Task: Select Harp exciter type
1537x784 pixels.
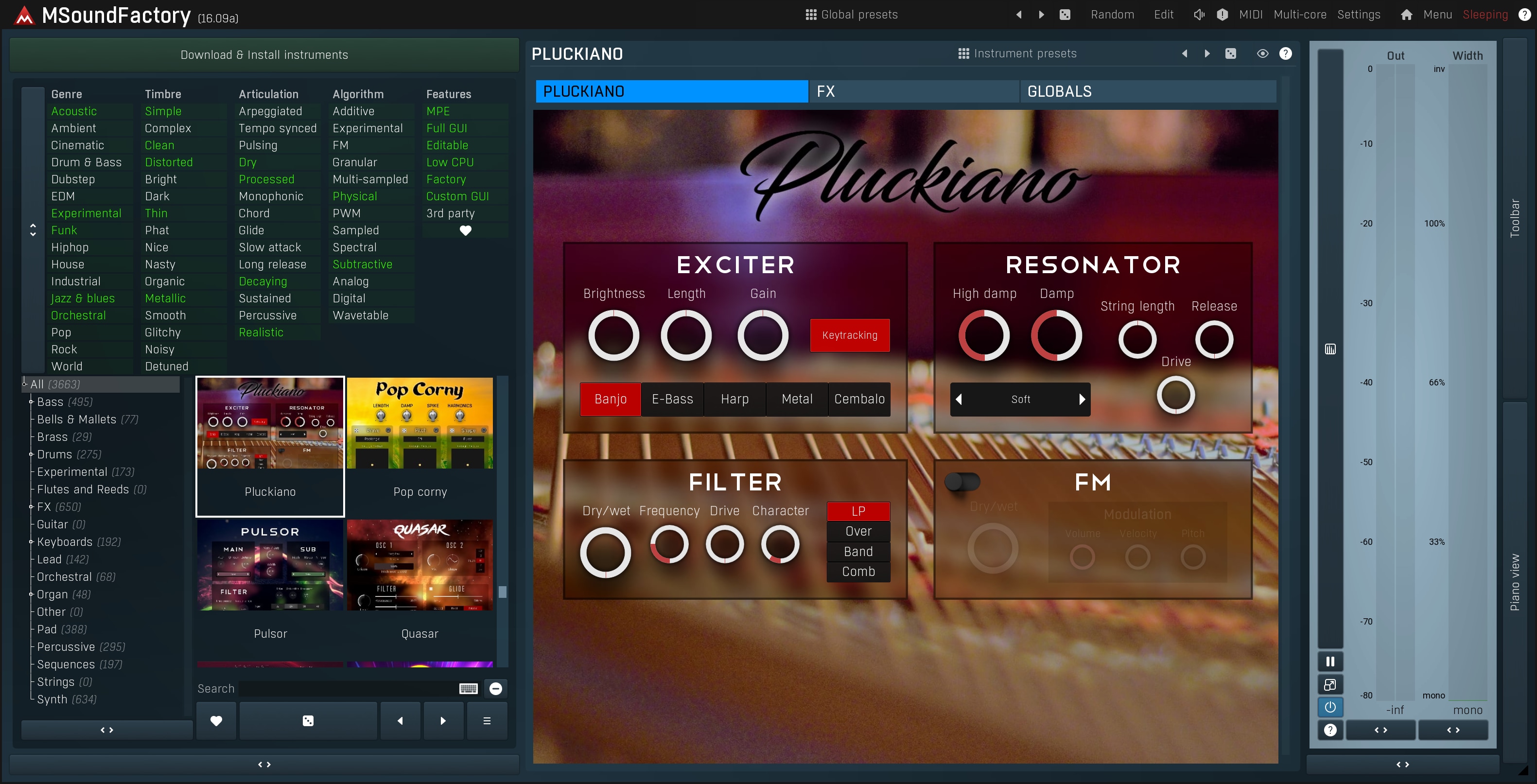Action: (734, 399)
